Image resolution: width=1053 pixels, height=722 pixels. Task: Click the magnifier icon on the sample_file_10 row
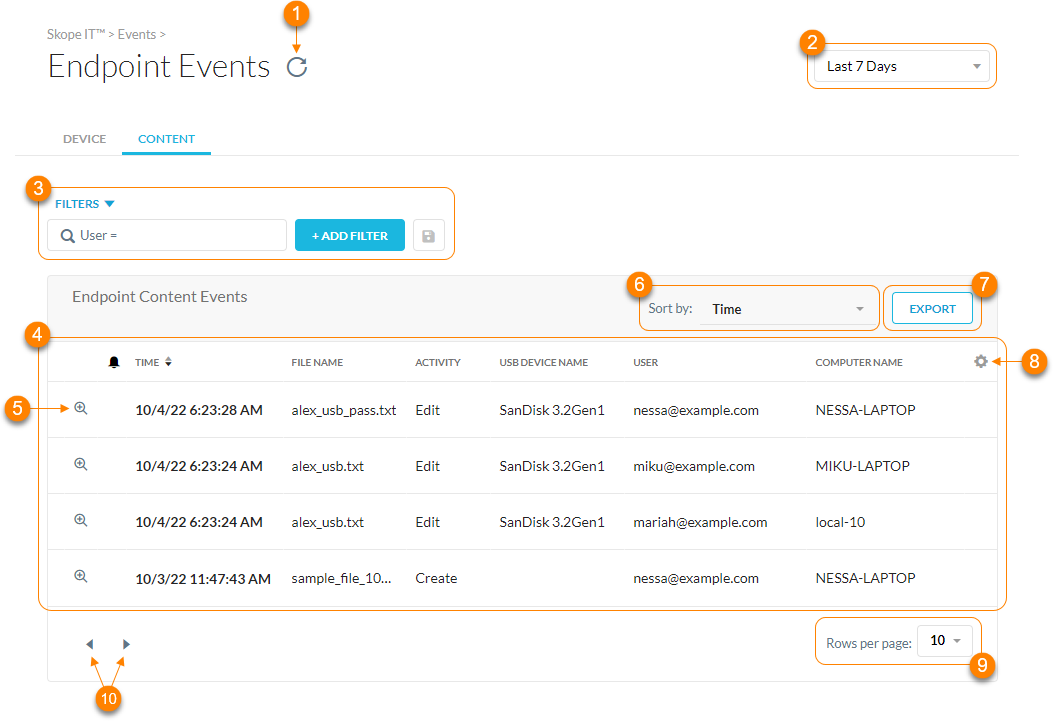[81, 576]
